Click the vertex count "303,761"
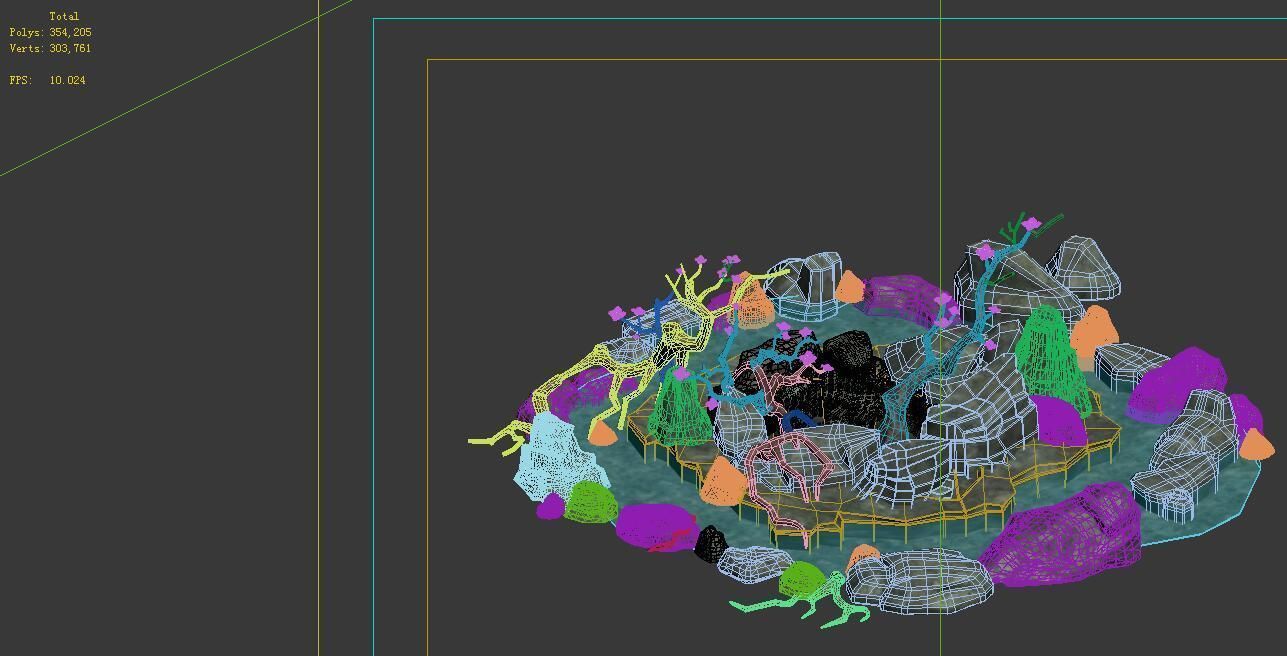 tap(70, 48)
